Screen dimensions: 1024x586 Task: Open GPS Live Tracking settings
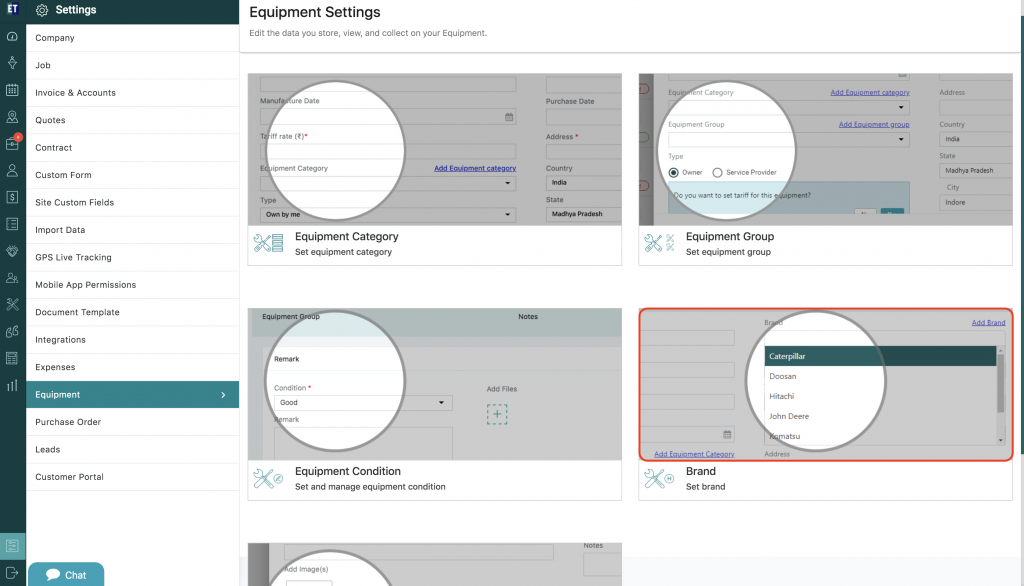[133, 257]
